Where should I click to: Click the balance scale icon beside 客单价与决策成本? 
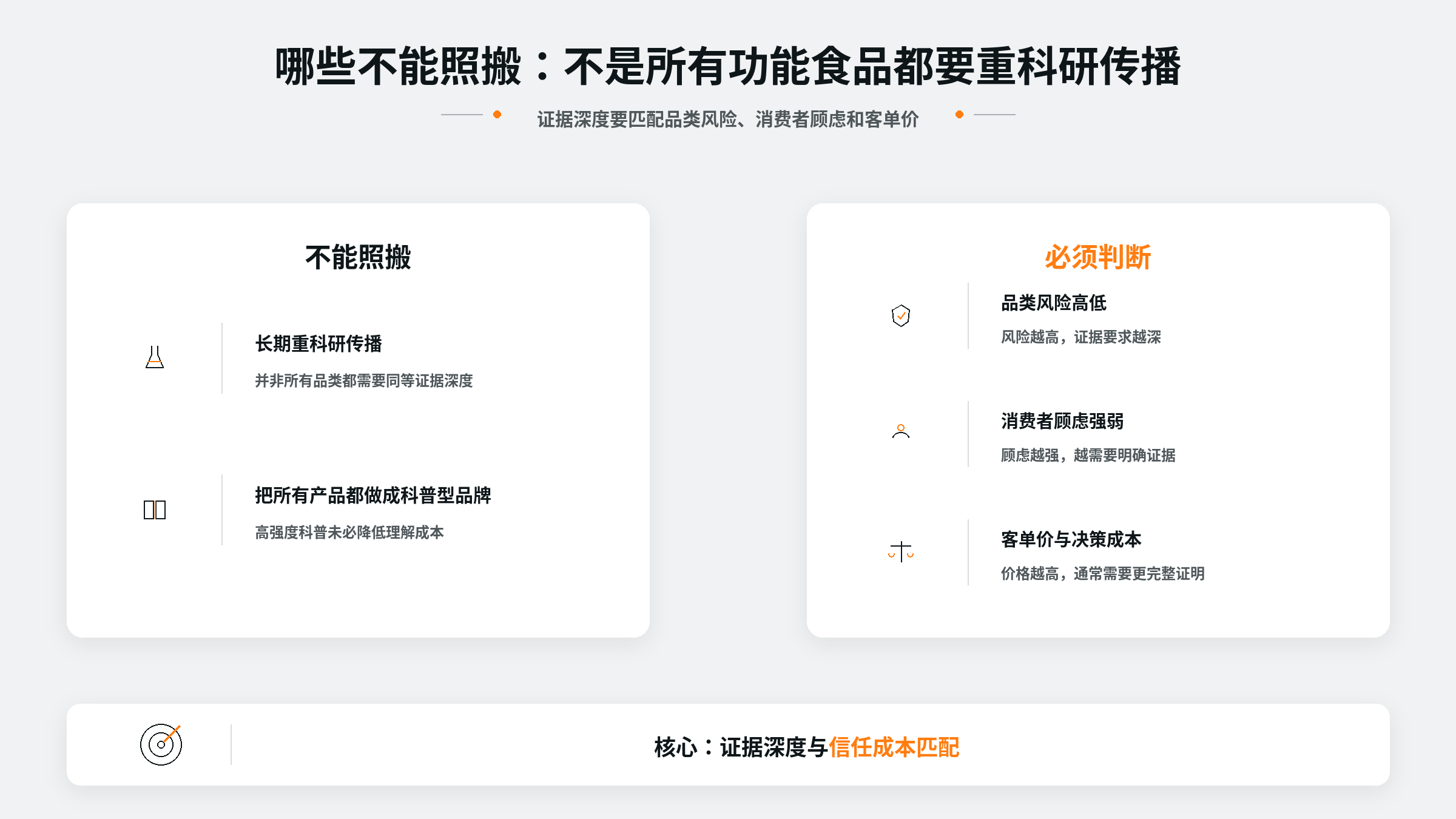tap(901, 551)
